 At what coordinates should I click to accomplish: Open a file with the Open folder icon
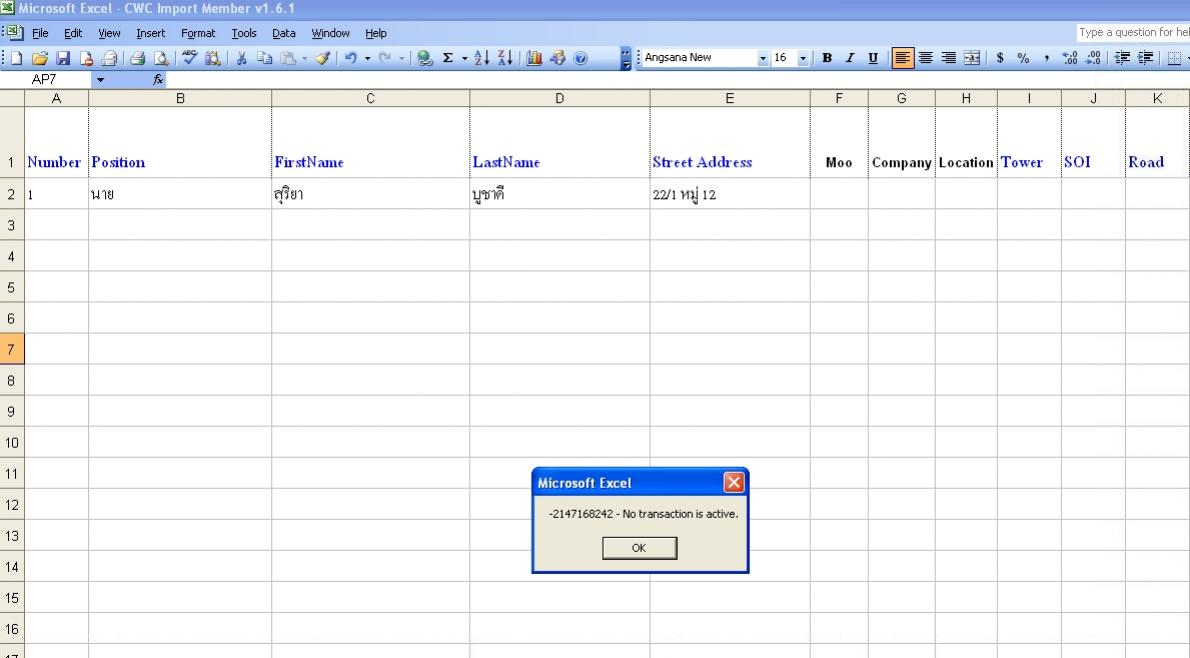pos(39,58)
